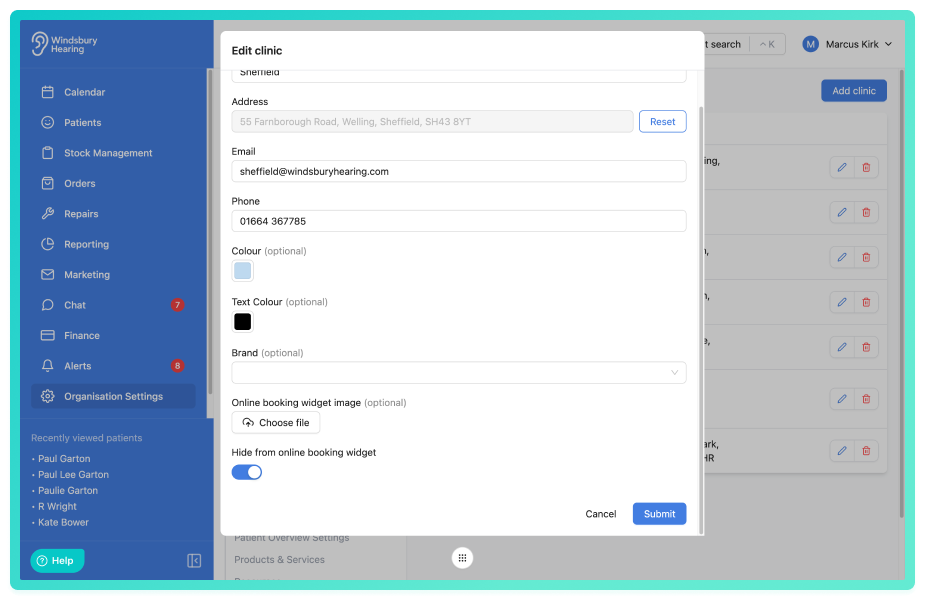Click the Choose file upload button
925x600 pixels.
point(275,422)
